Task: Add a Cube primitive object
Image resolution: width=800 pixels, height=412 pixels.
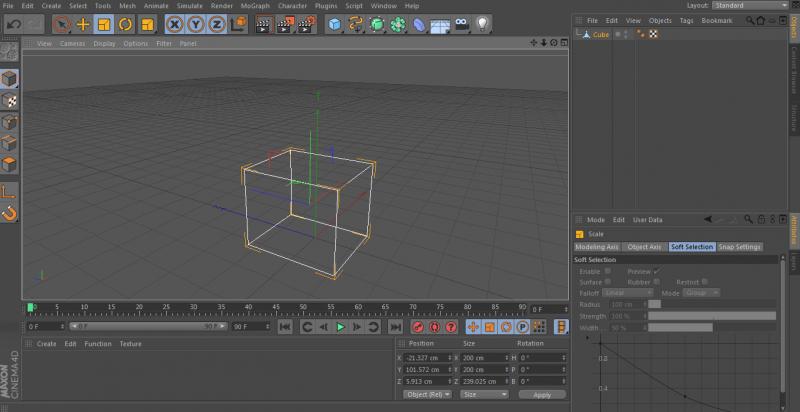Action: [x=334, y=24]
